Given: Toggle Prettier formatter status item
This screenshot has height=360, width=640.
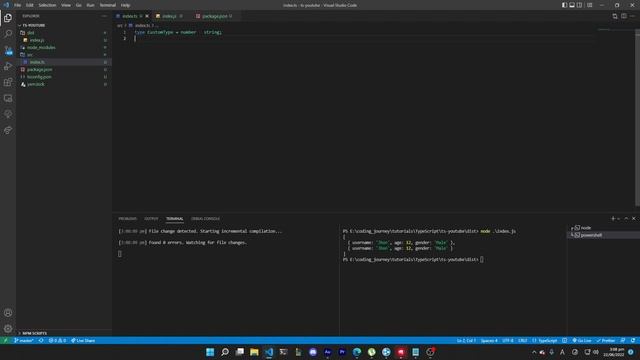Looking at the screenshot, I should pos(606,340).
